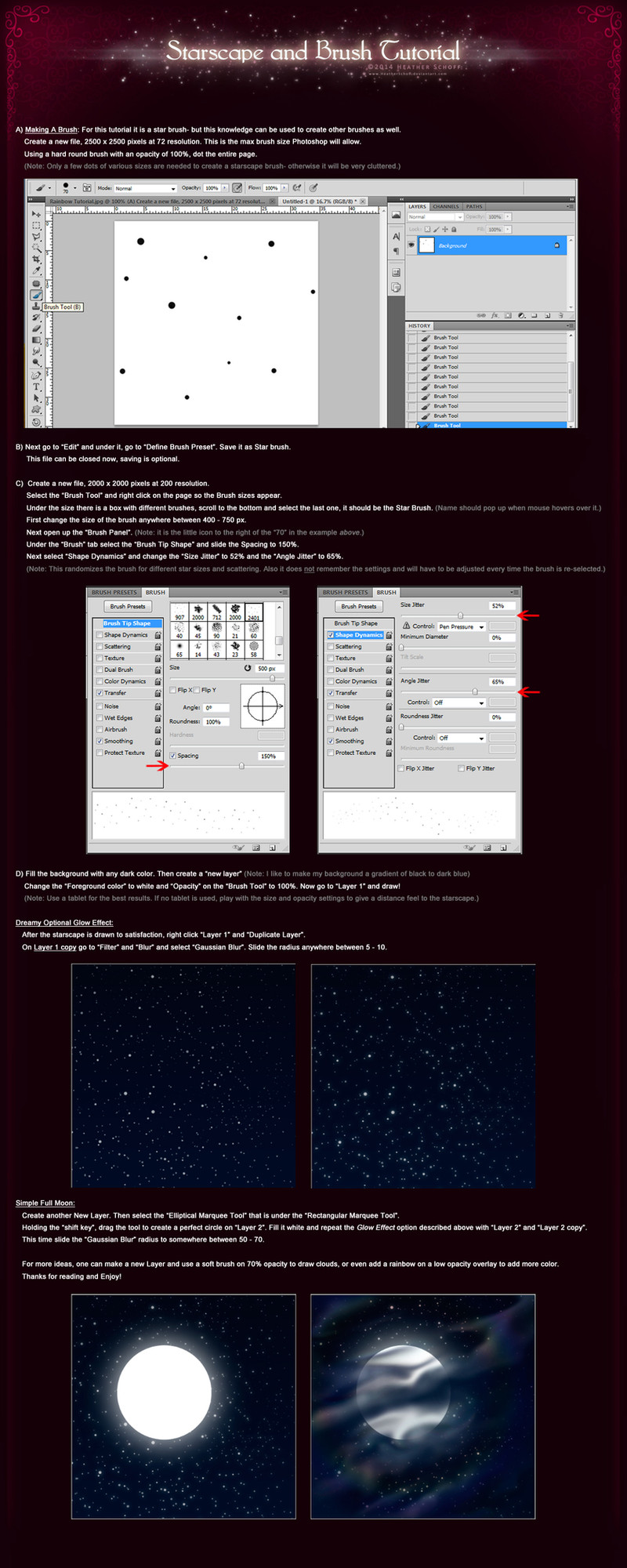Open the Brush Preset picker showing 70
627x1568 pixels.
coord(70,188)
